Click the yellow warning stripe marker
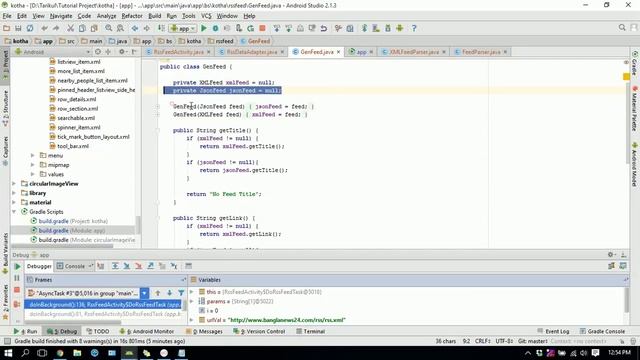 coord(627,76)
